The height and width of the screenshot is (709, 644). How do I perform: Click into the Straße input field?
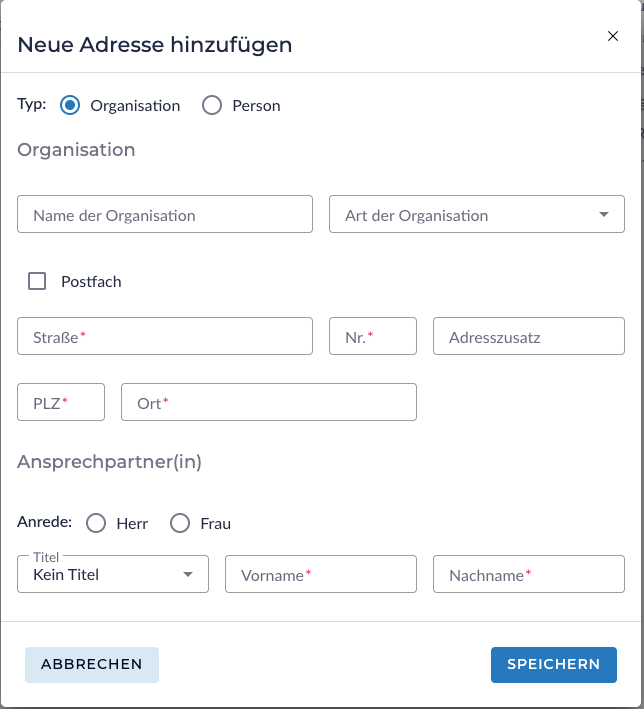coord(165,337)
